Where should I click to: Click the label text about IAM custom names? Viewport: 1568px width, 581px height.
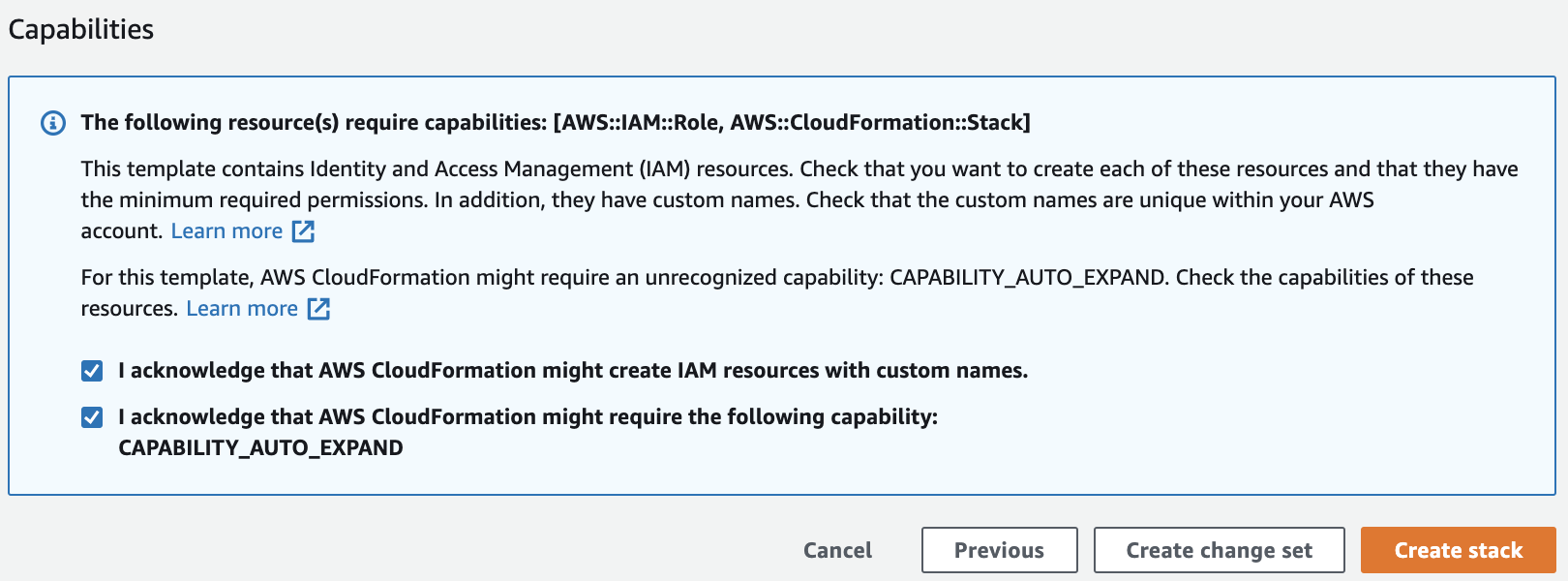(573, 371)
